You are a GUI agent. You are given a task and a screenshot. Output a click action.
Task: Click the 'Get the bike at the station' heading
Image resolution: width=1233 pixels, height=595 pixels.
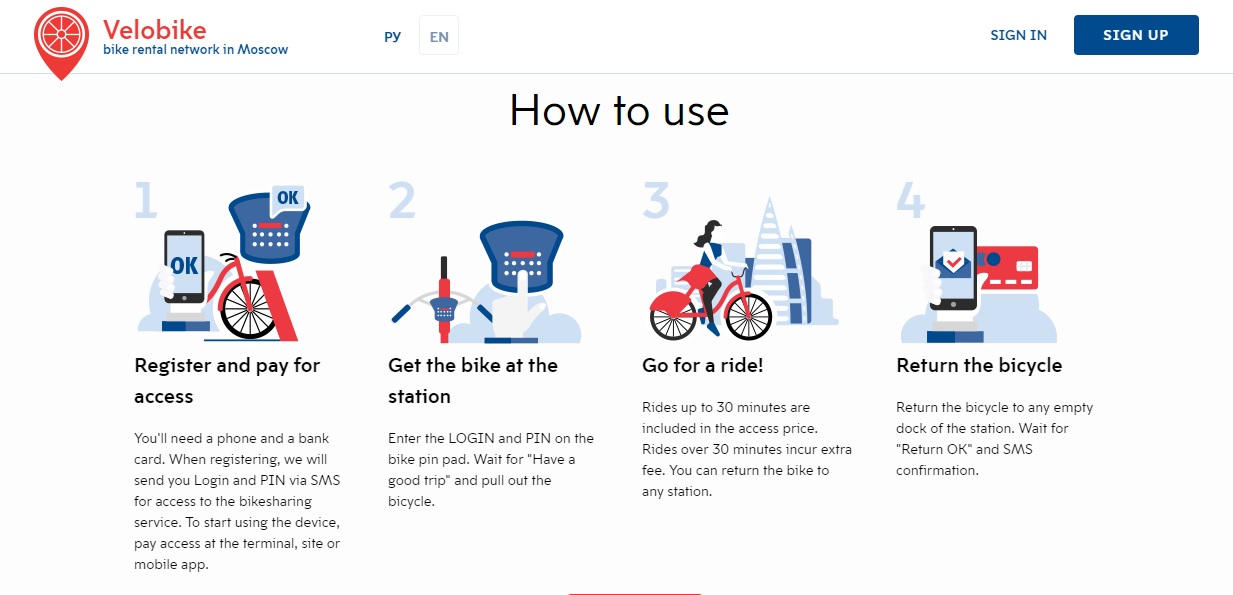point(473,381)
